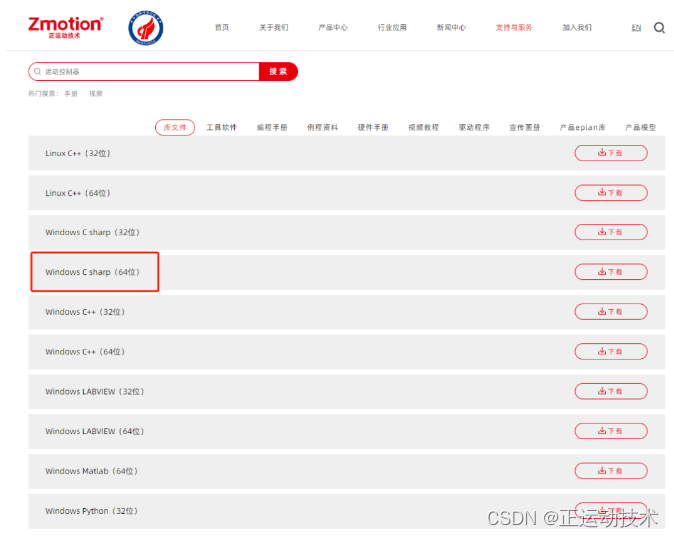Viewport: 674px width, 537px height.
Task: Download Windows LABVIEW (64位) library
Action: tap(611, 431)
